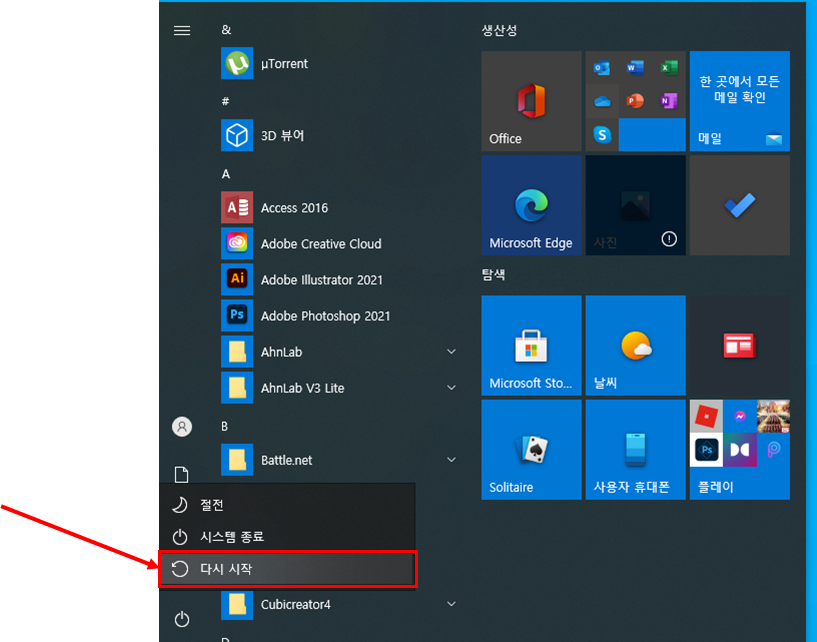This screenshot has height=642, width=817.
Task: Click the 생산성 group header
Action: tap(499, 30)
